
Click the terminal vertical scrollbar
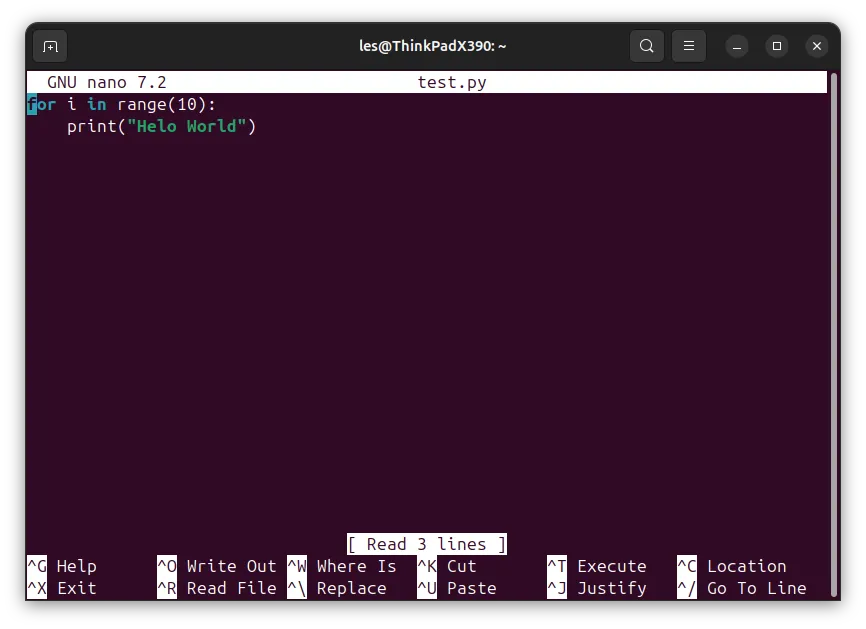coord(835,335)
